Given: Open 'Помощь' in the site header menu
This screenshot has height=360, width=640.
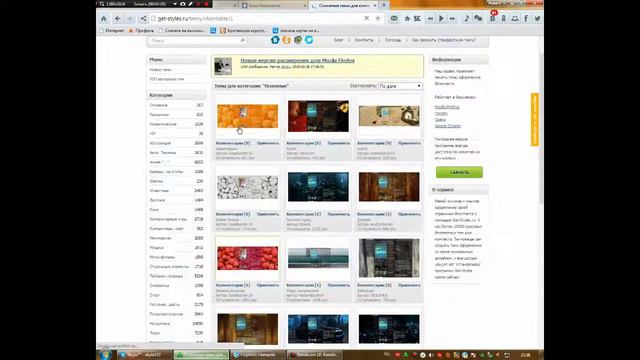Looking at the screenshot, I should tap(393, 40).
